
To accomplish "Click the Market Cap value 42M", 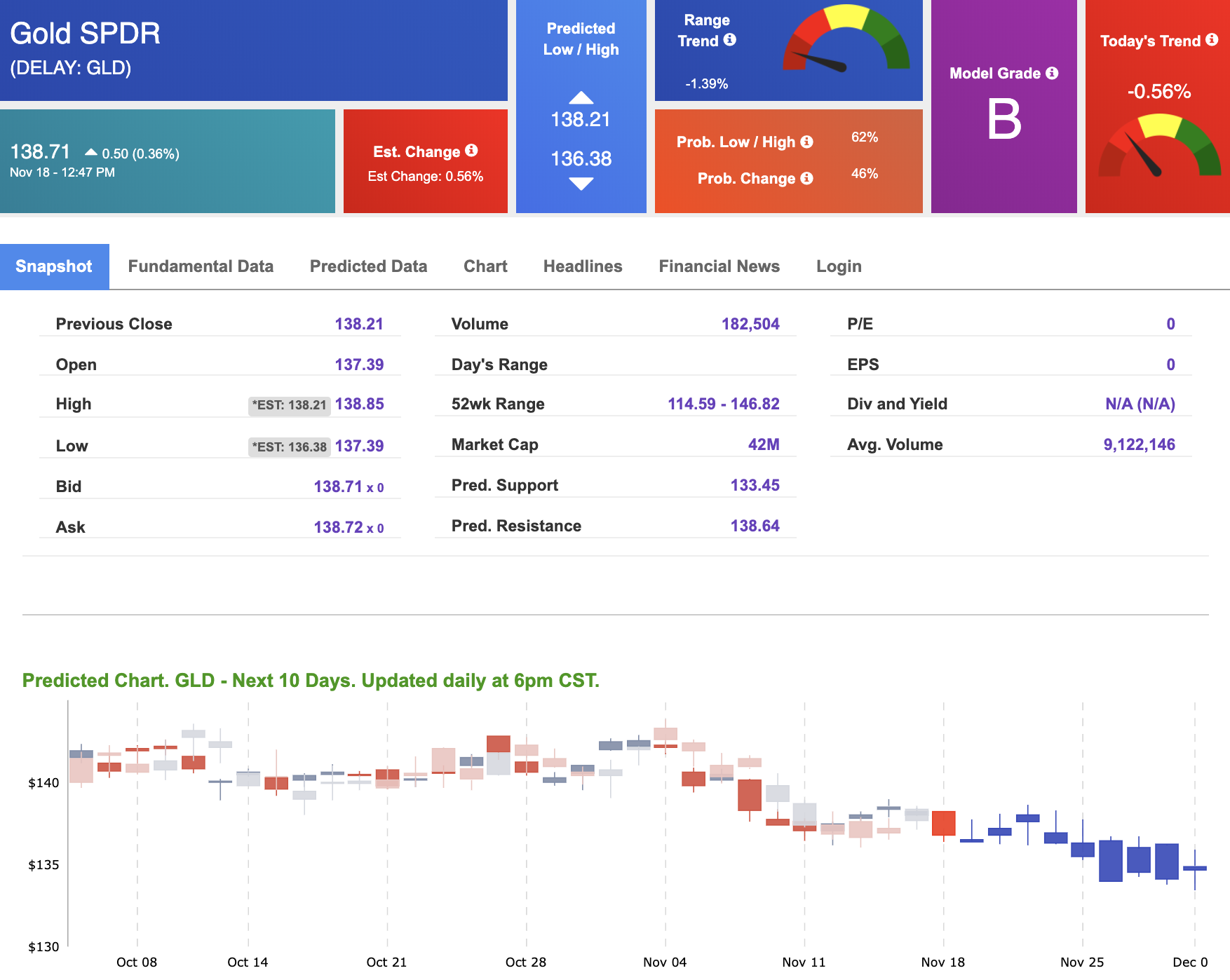I will click(x=764, y=444).
